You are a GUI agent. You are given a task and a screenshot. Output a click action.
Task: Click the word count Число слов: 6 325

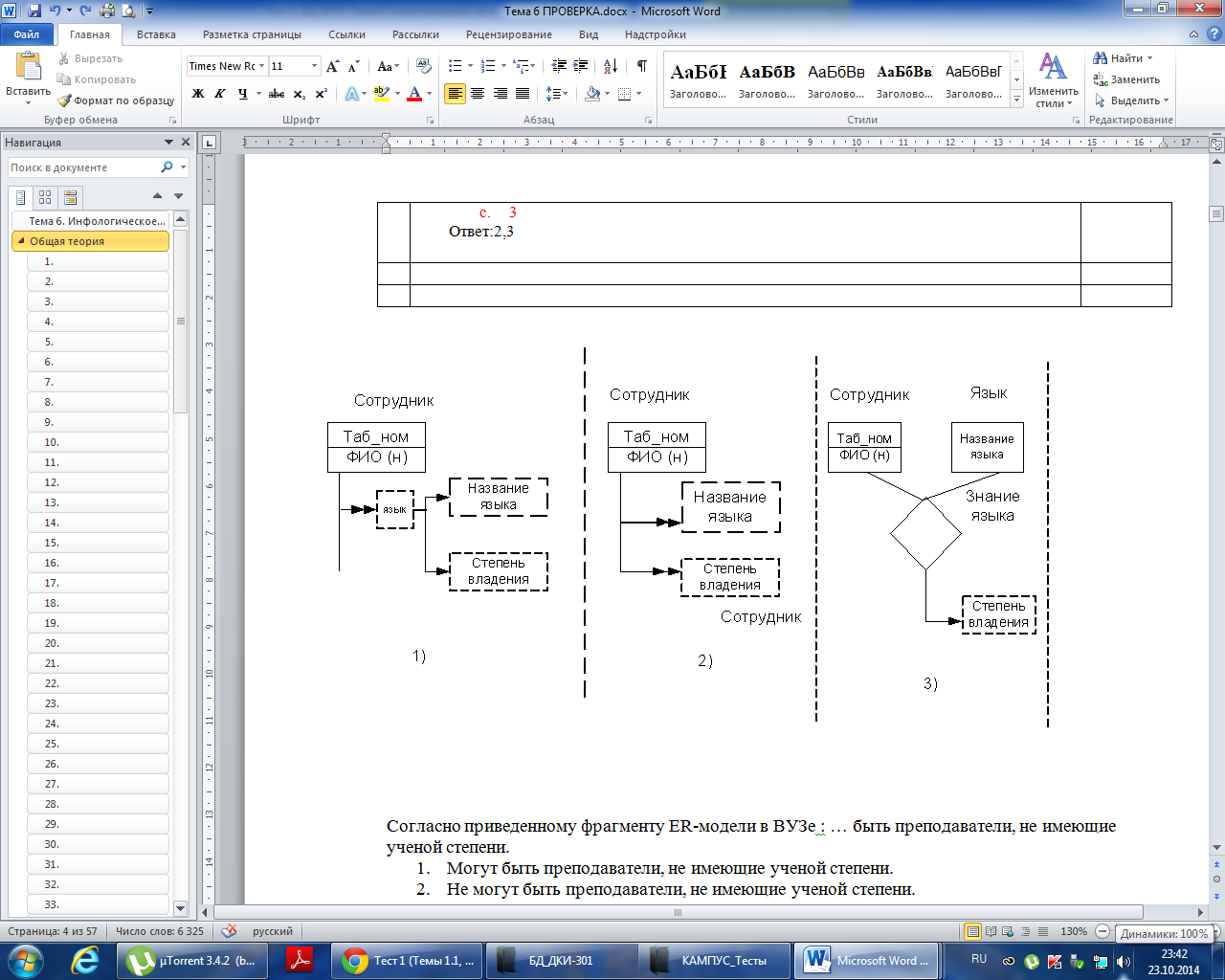pyautogui.click(x=160, y=931)
